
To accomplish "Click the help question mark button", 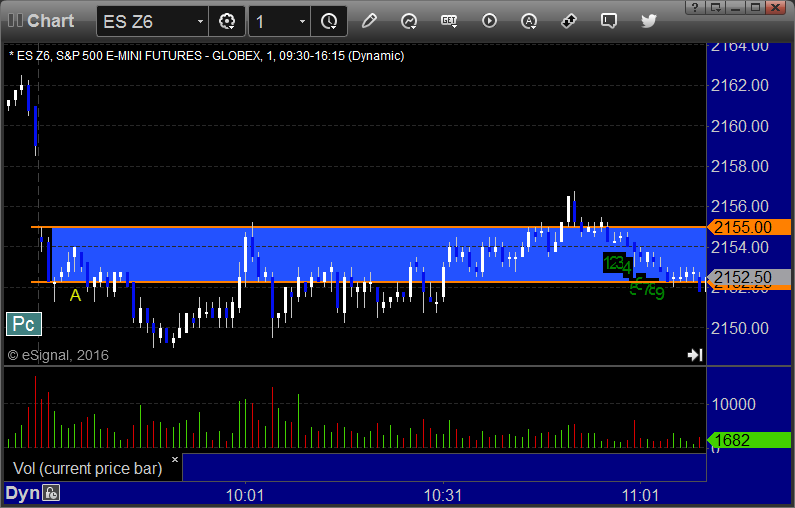I will coord(695,7).
